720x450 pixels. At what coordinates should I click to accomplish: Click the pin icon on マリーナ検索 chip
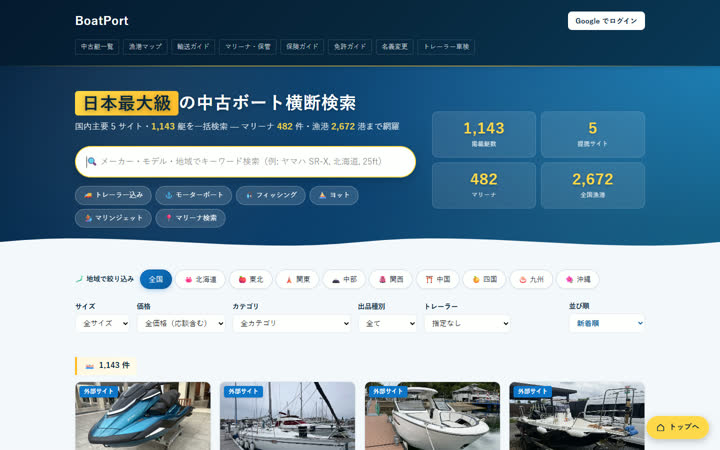coord(169,218)
